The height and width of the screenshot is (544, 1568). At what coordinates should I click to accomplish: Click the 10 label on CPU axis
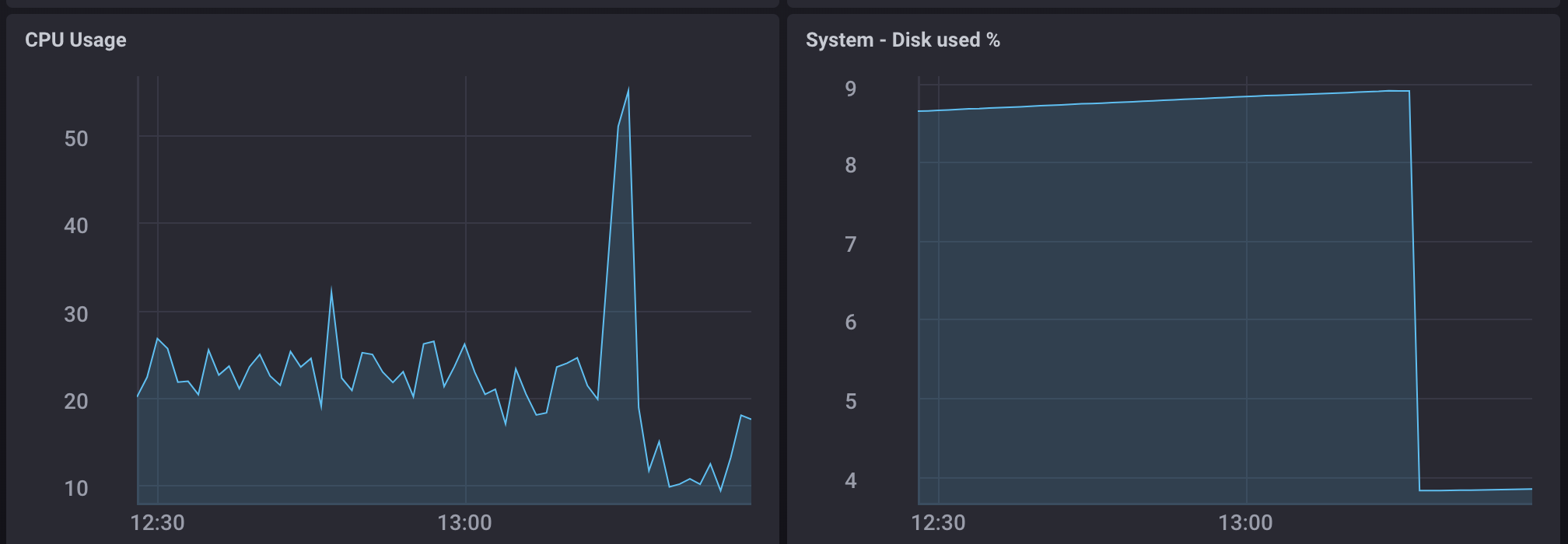pos(76,489)
